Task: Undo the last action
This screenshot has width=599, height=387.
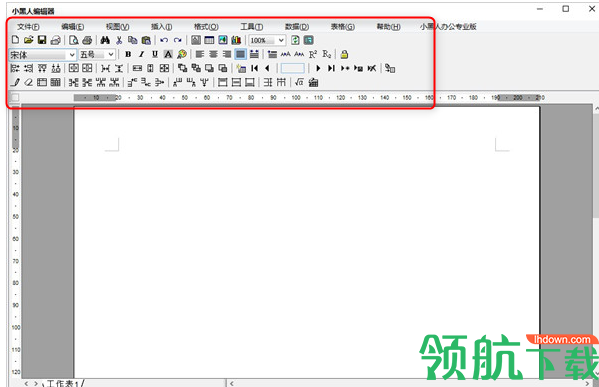Action: coord(164,40)
